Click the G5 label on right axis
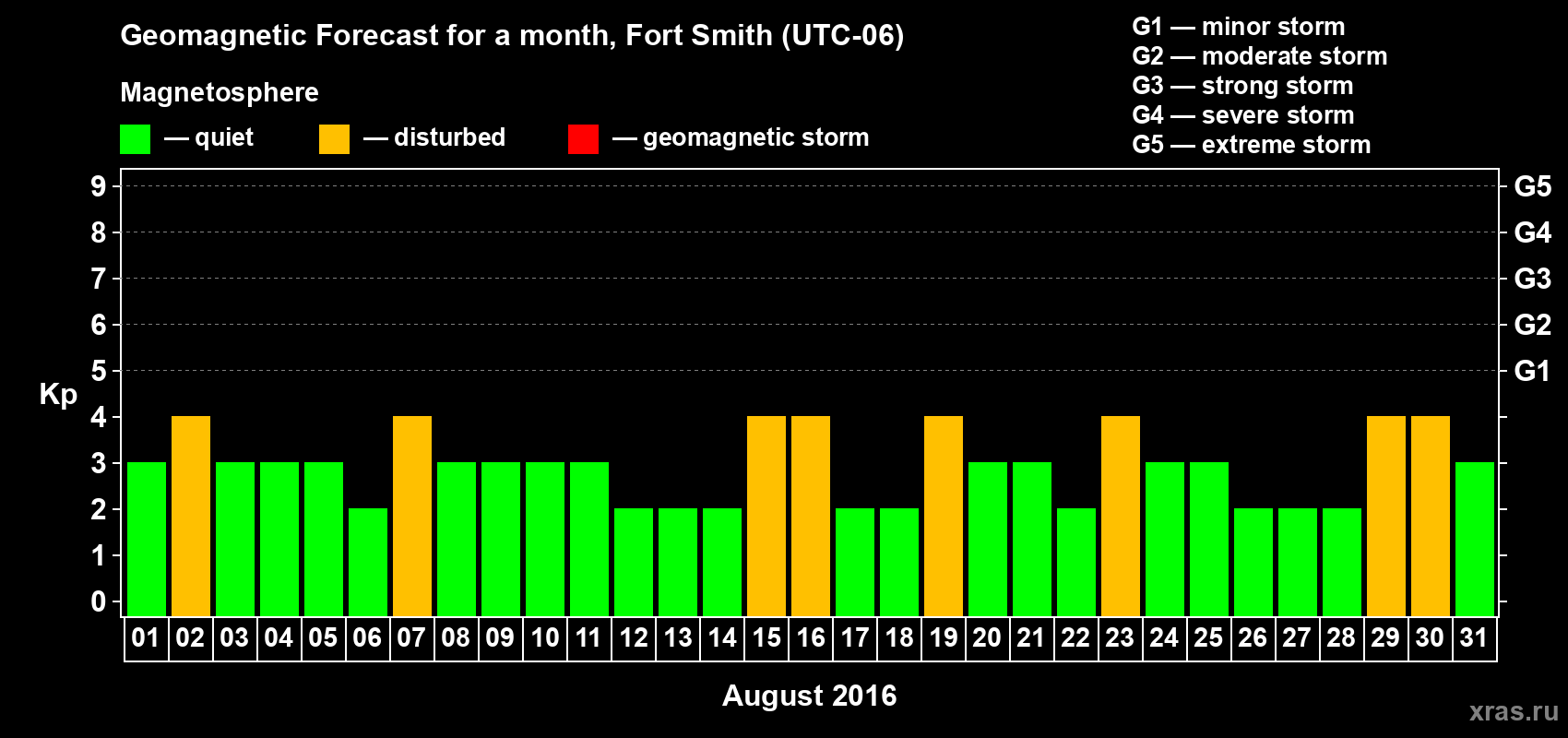Screen dimensions: 1568x738 tap(1533, 186)
